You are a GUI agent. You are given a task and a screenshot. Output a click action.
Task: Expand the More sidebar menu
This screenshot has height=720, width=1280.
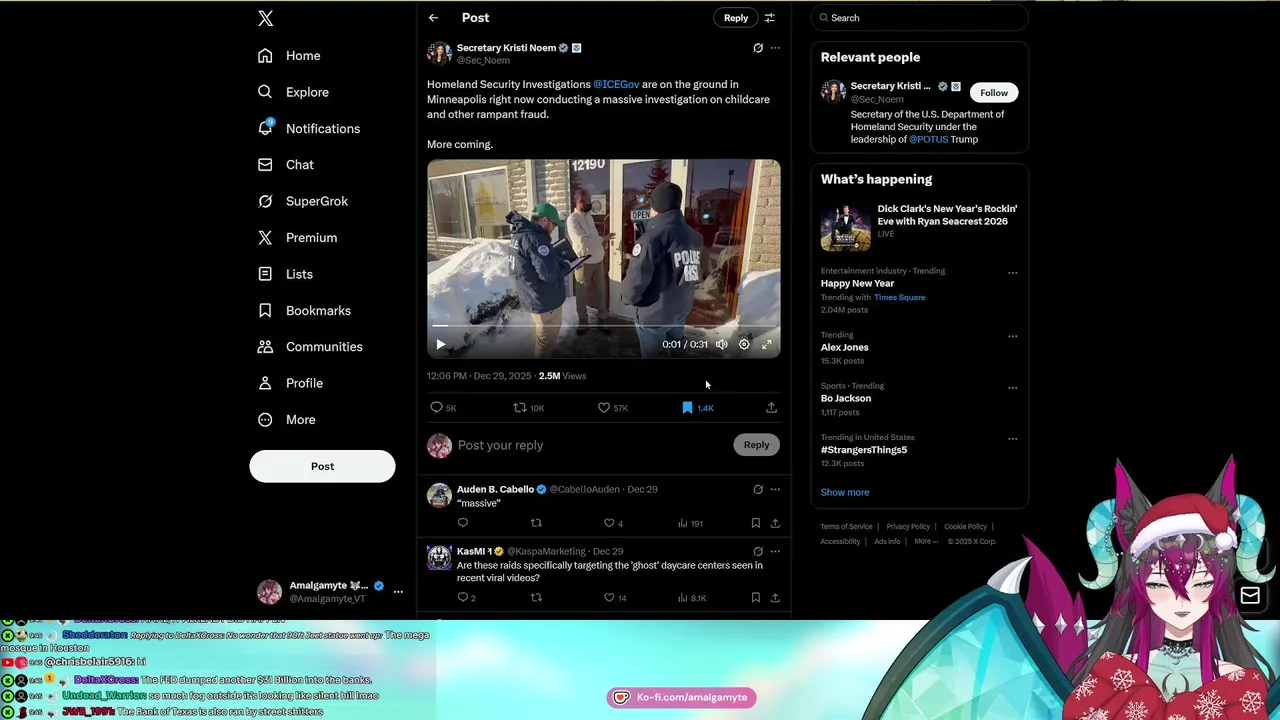point(286,420)
